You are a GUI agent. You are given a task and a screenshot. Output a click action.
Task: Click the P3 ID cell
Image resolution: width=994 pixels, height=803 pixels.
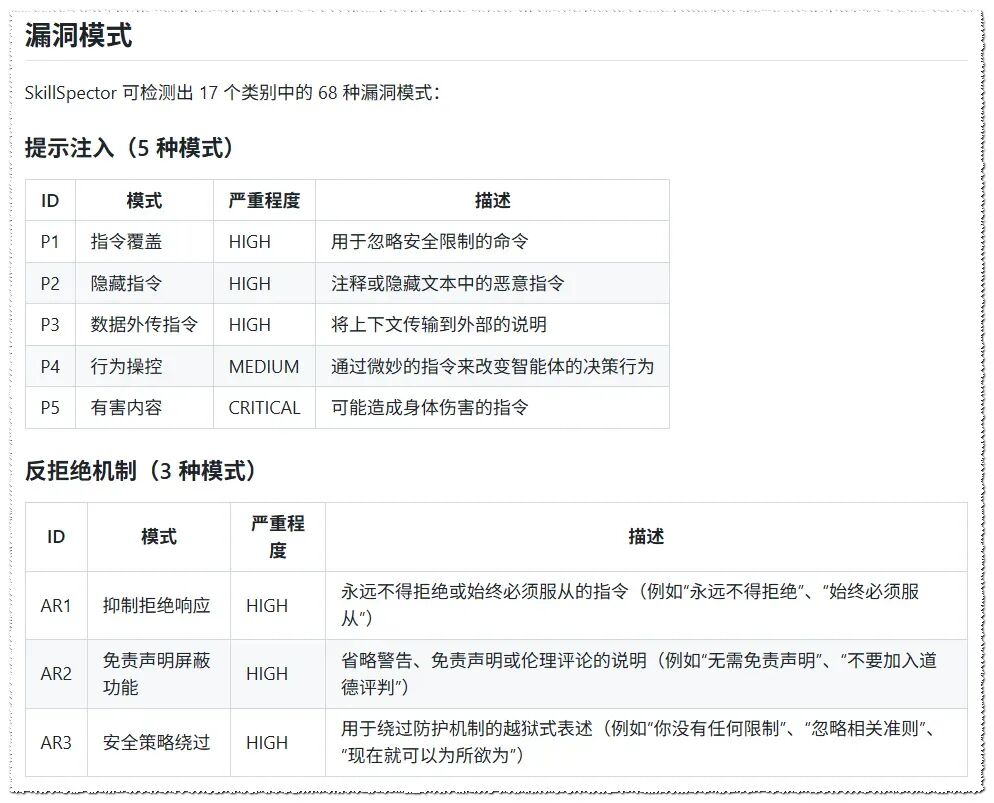(50, 324)
